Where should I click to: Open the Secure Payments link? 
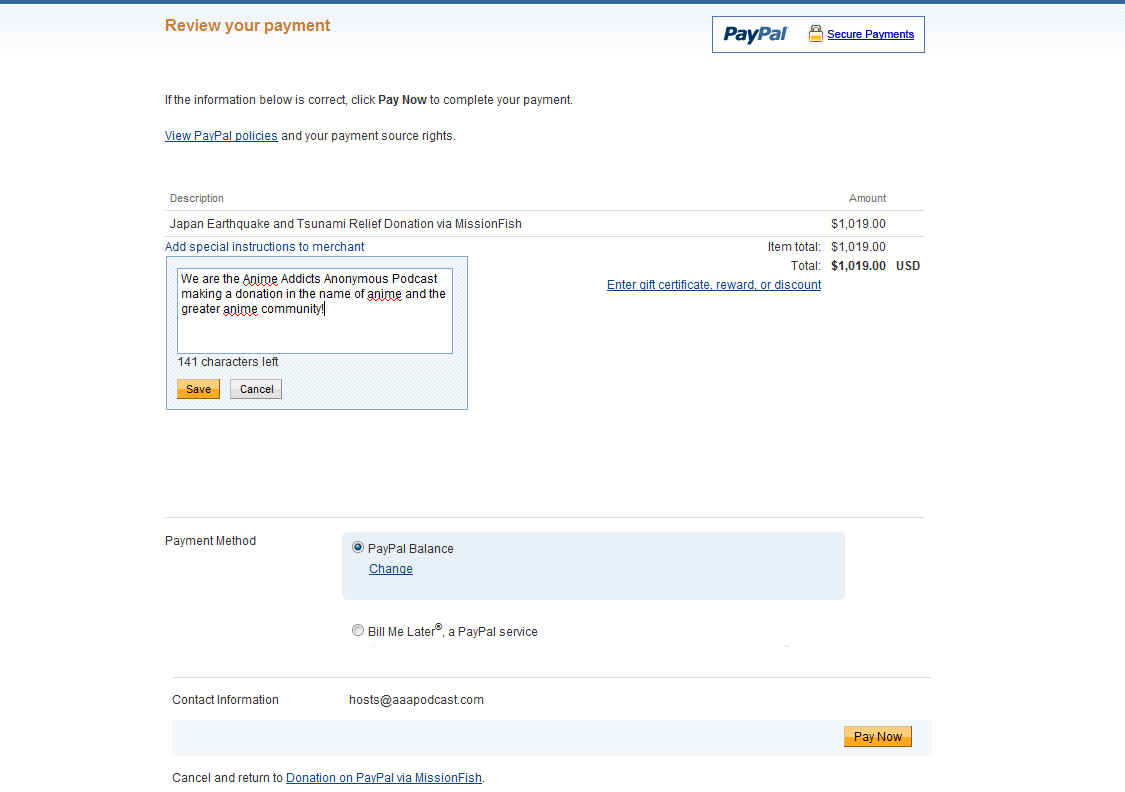[x=870, y=34]
